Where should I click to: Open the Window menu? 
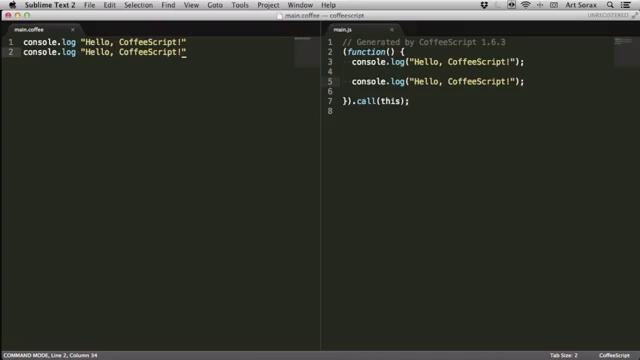point(300,5)
